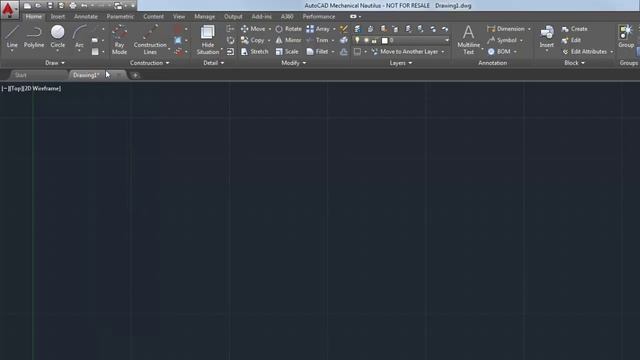Open the Move to Another Layer dropdown arrow
Image resolution: width=640 pixels, height=360 pixels.
pos(442,52)
